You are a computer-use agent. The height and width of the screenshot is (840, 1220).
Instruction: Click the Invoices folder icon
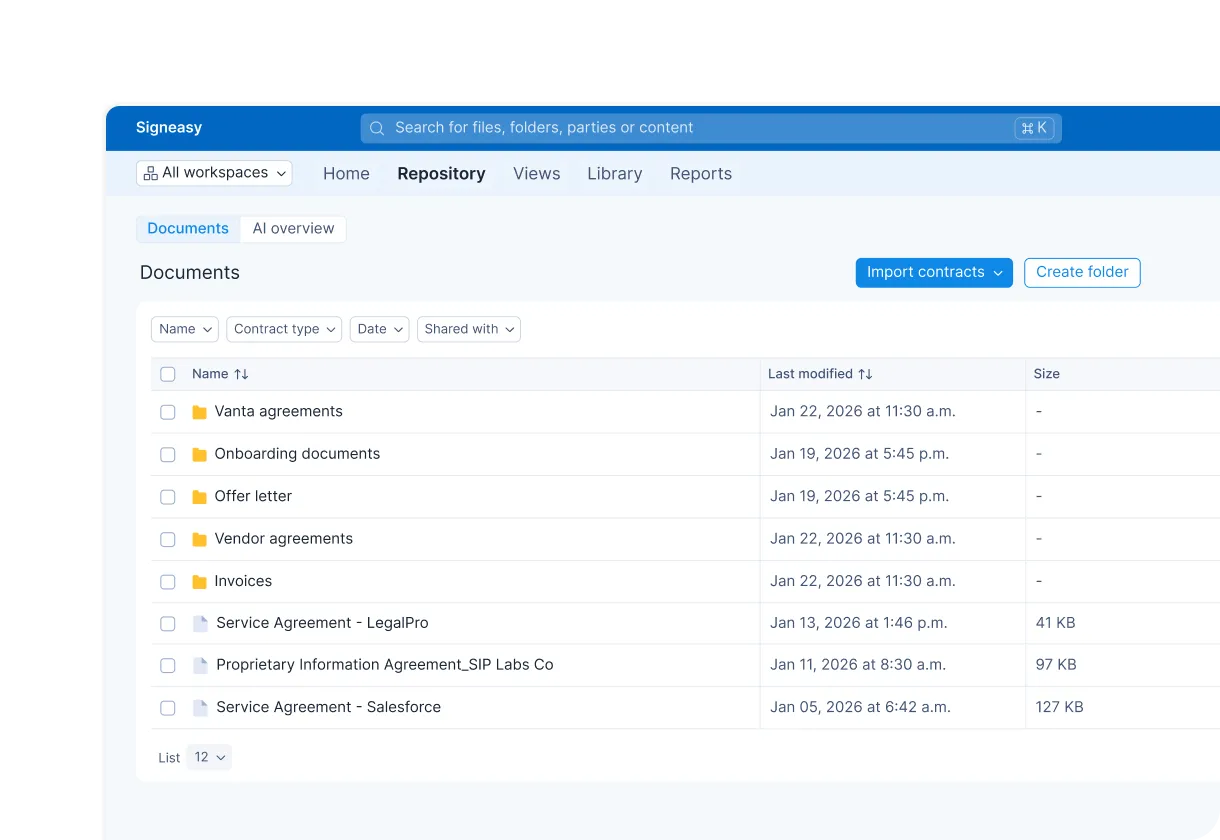pos(199,581)
